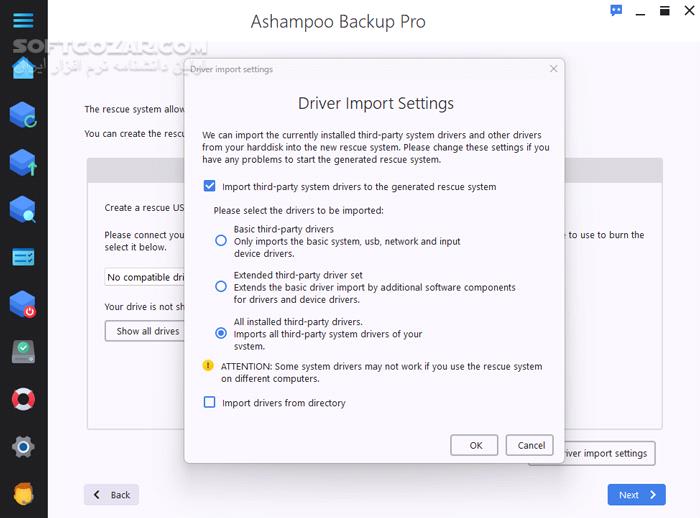Click the Back button

click(x=111, y=495)
